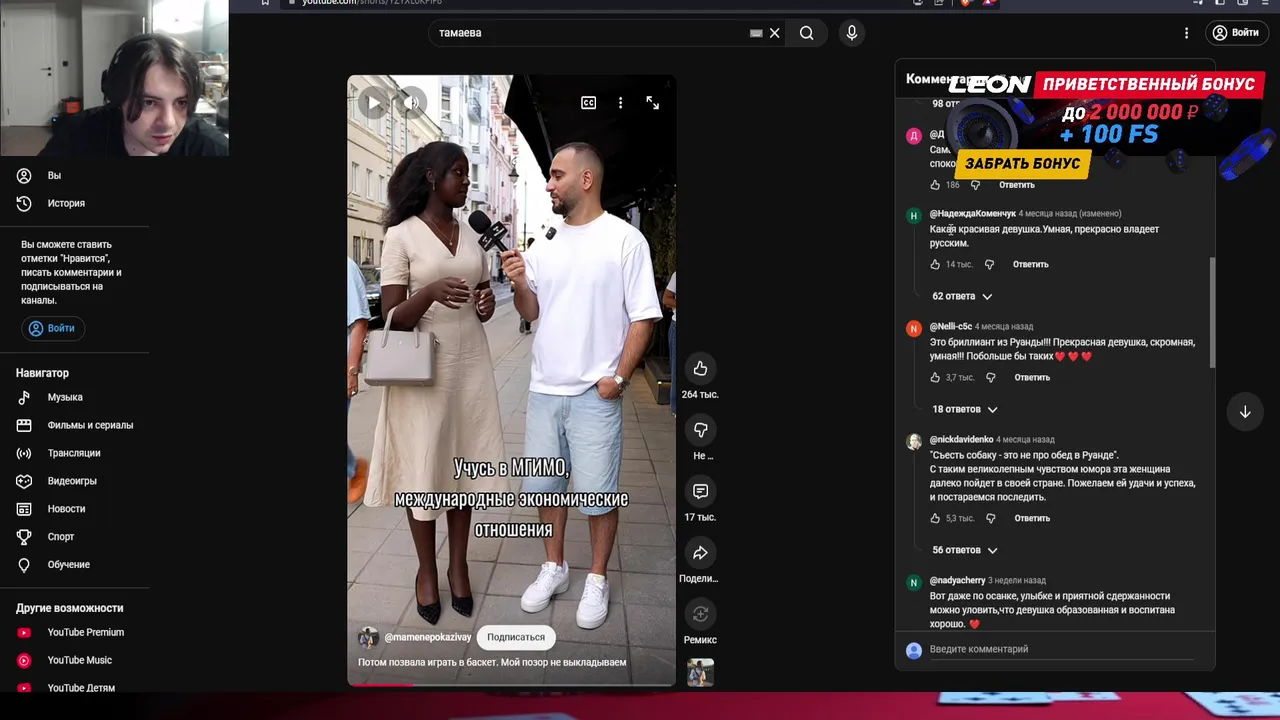The width and height of the screenshot is (1280, 720).
Task: Open @НадеждаКоменчук profile name
Action: click(x=972, y=213)
